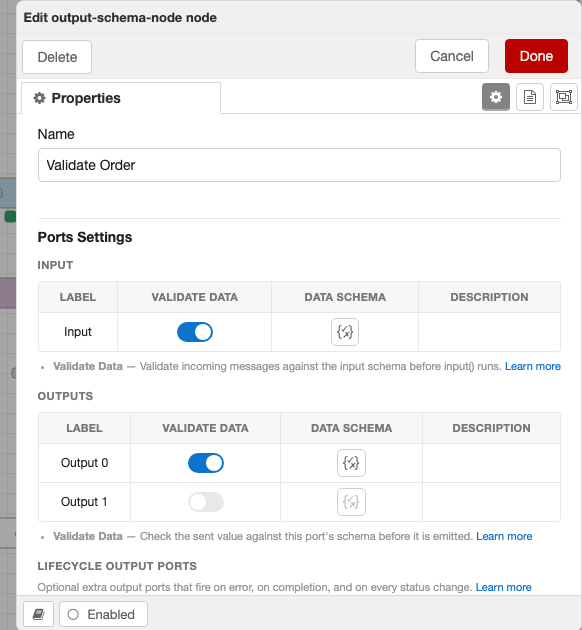Toggle the Enabled node state button

103,614
